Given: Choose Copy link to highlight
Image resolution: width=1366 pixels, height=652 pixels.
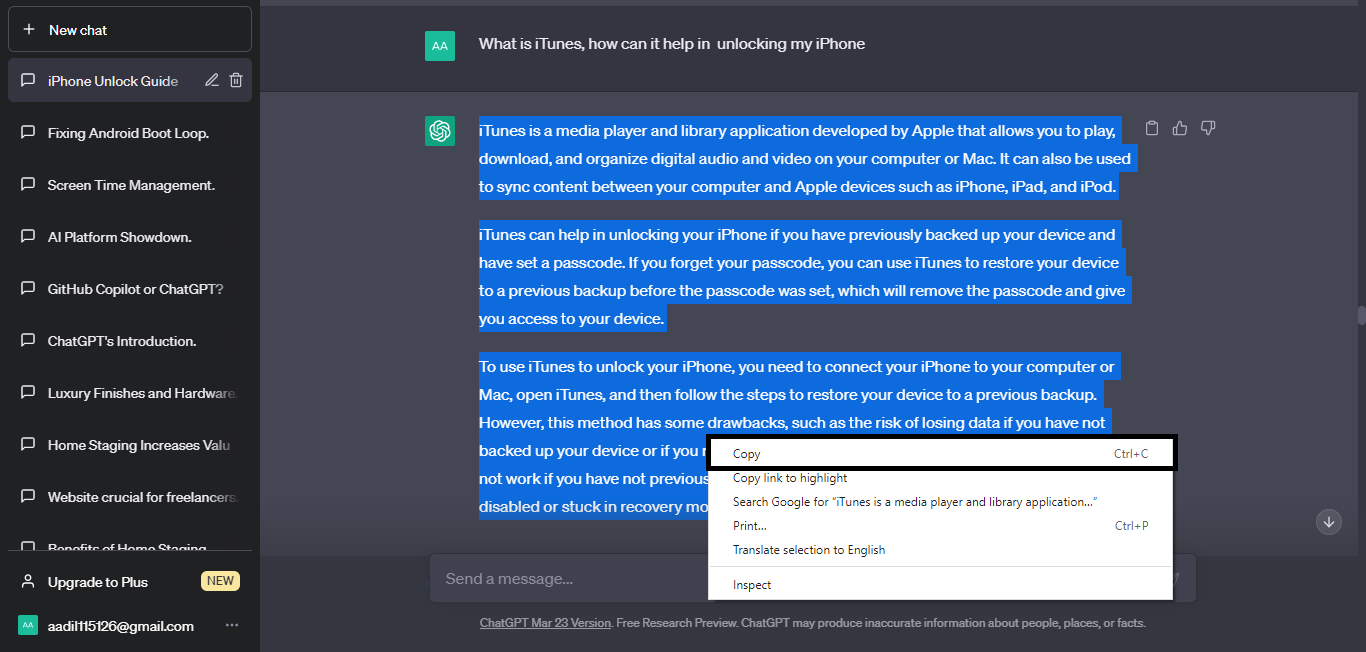Looking at the screenshot, I should click(x=790, y=478).
